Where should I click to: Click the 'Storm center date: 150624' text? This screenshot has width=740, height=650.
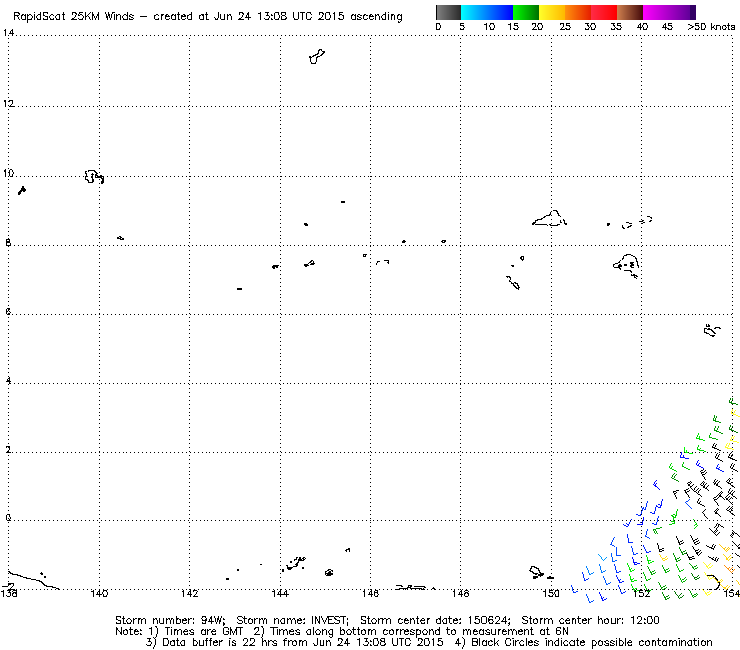(435, 620)
